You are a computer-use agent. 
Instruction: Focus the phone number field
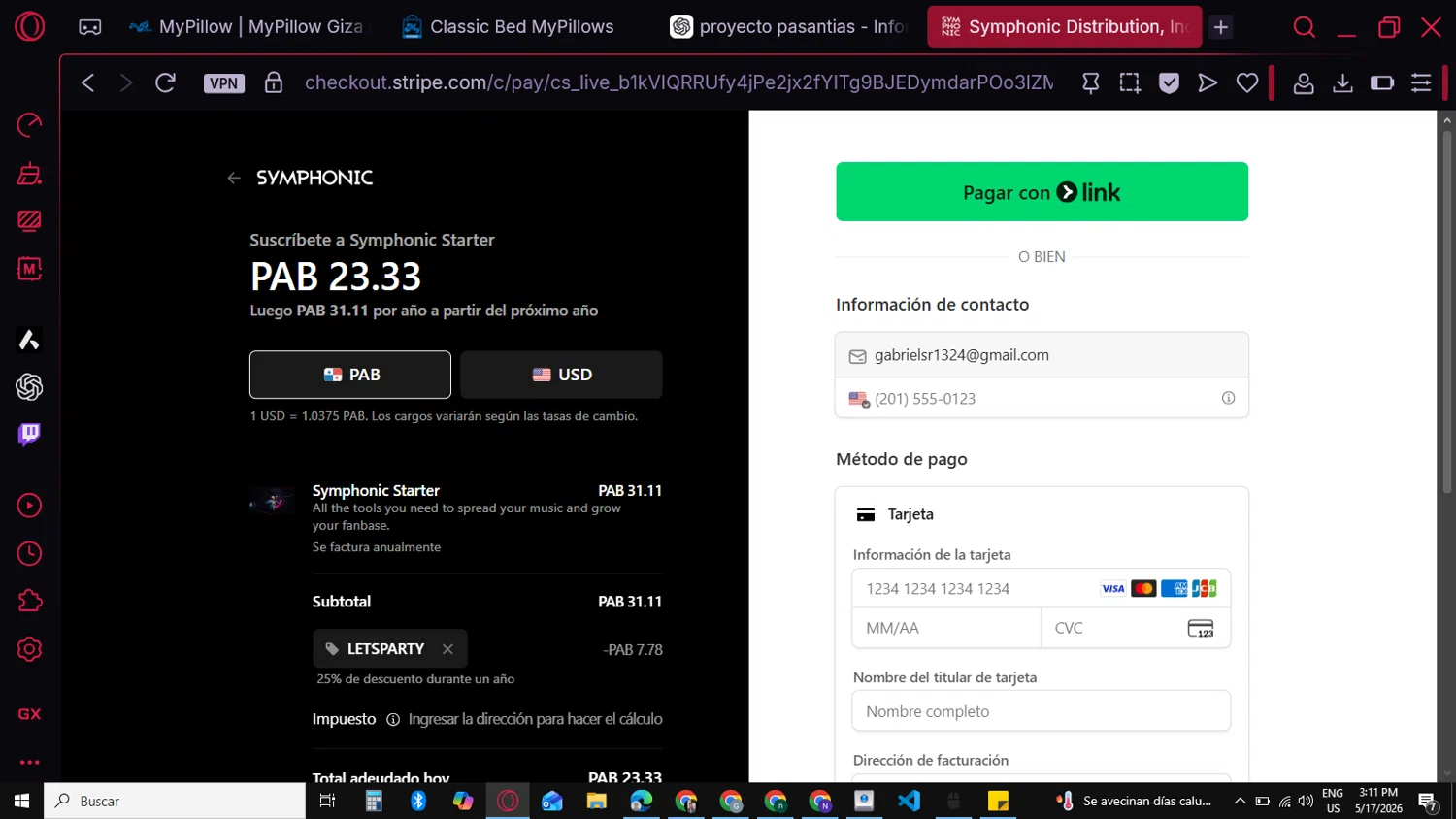[1042, 399]
